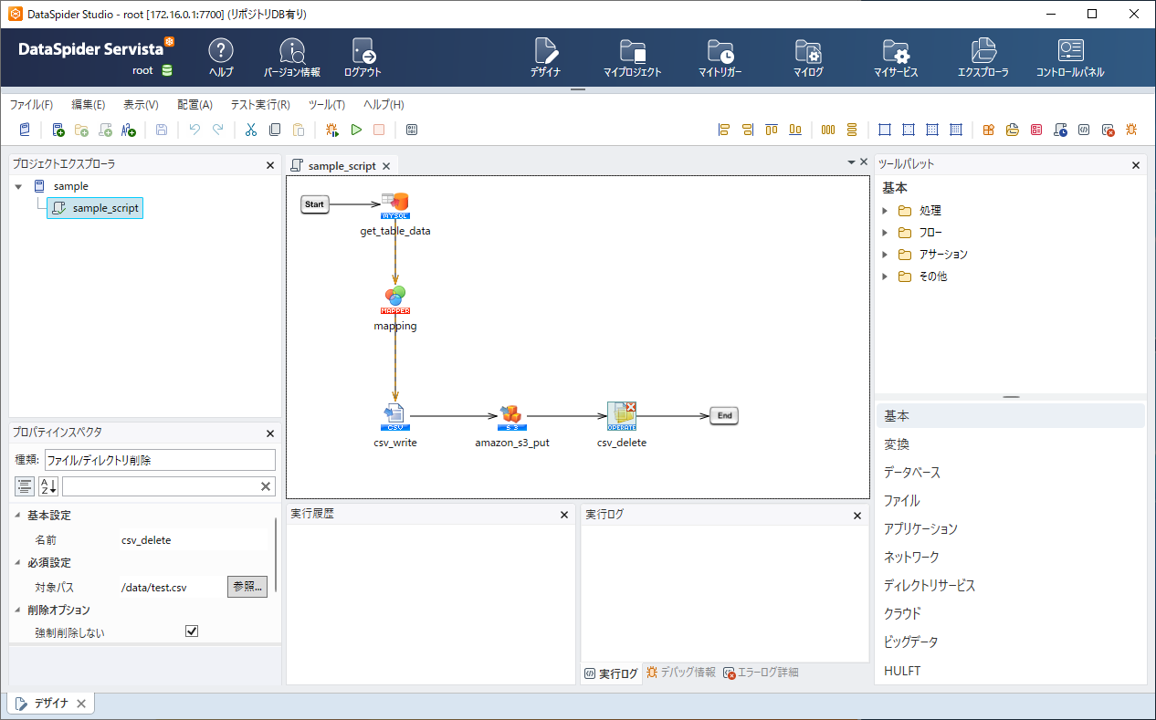Click the copy toolbar icon
1156x720 pixels.
[x=274, y=130]
